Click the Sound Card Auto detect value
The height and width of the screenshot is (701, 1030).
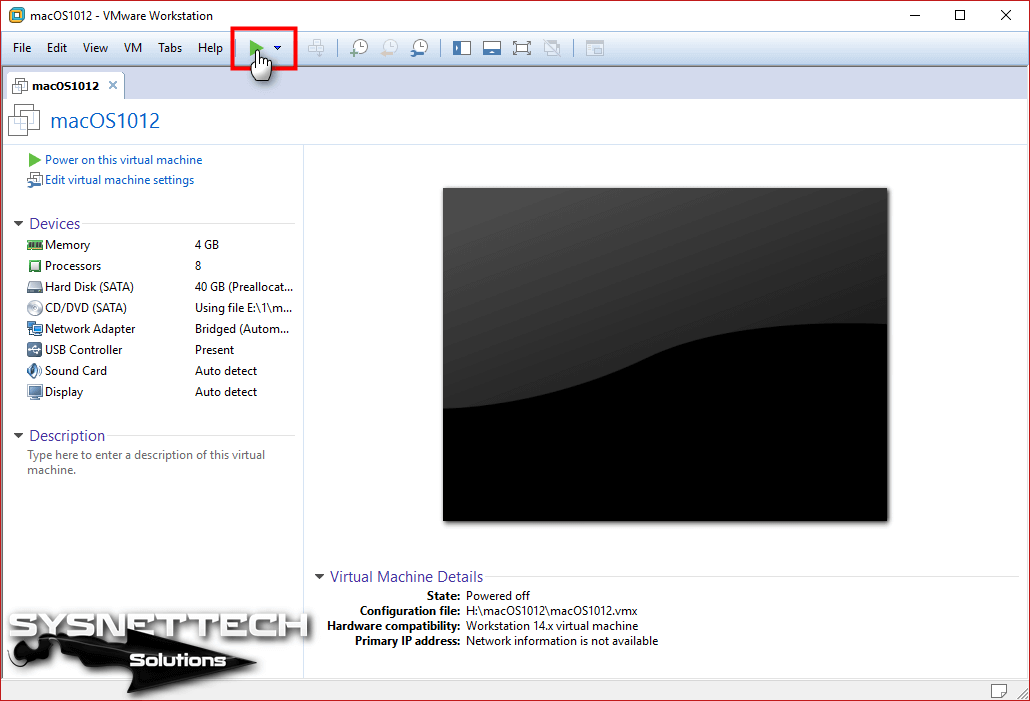click(226, 371)
